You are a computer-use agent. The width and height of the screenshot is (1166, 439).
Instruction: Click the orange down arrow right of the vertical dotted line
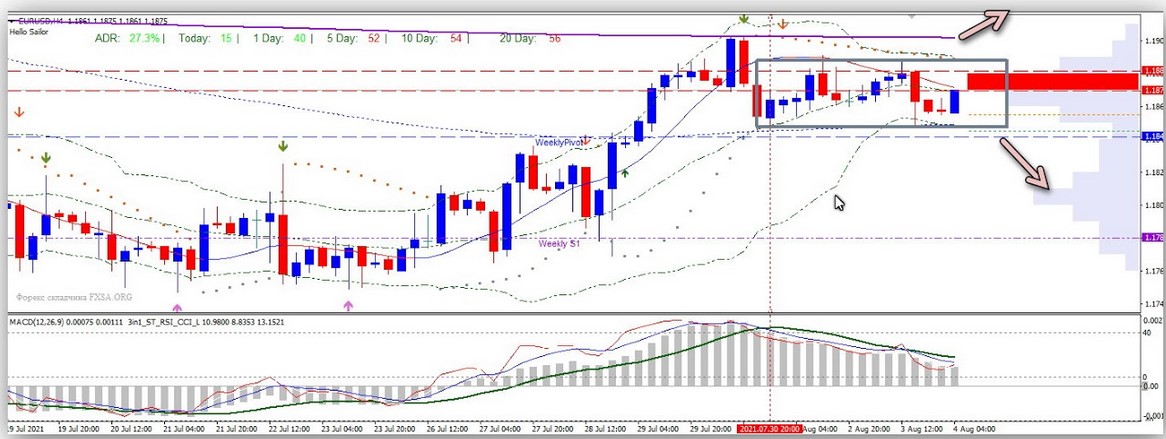point(783,22)
